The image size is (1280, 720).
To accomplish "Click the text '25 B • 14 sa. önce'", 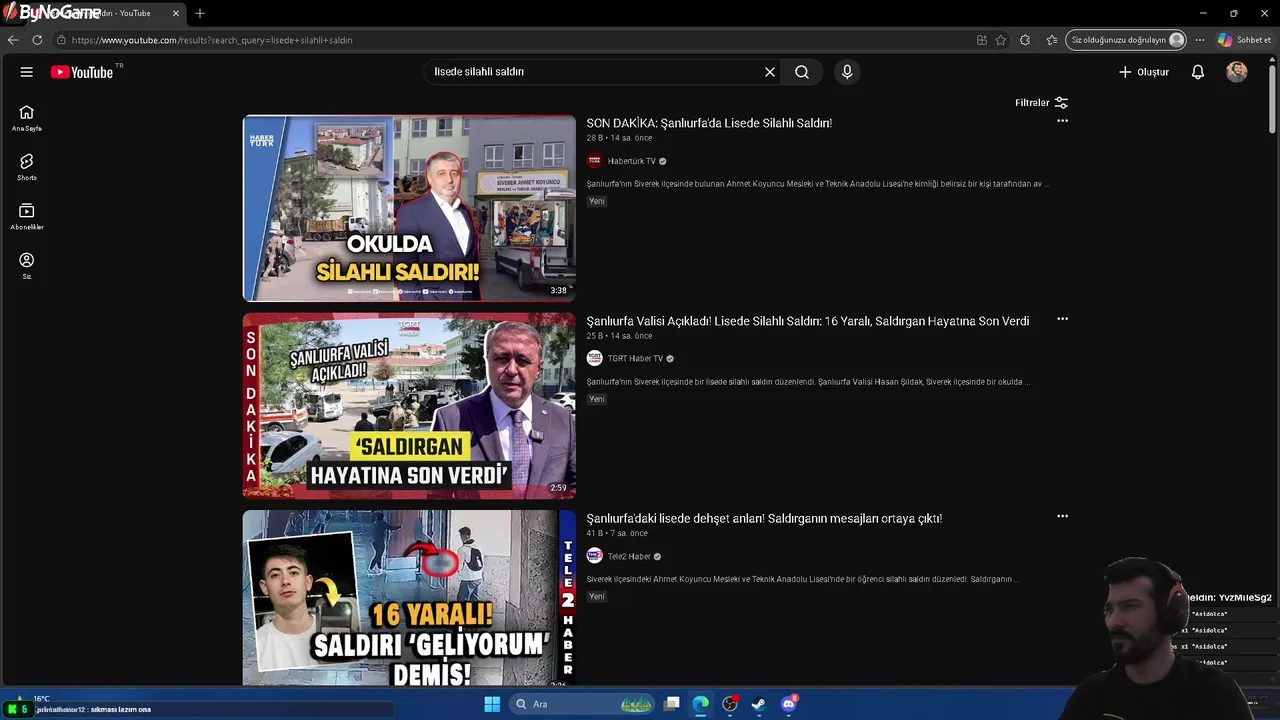I will [619, 336].
